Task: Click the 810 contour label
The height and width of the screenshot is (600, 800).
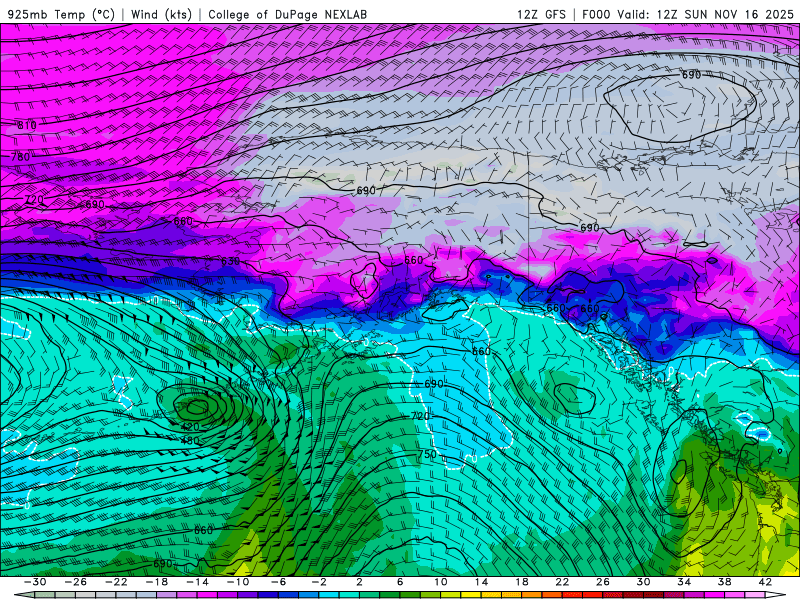Action: pyautogui.click(x=27, y=125)
